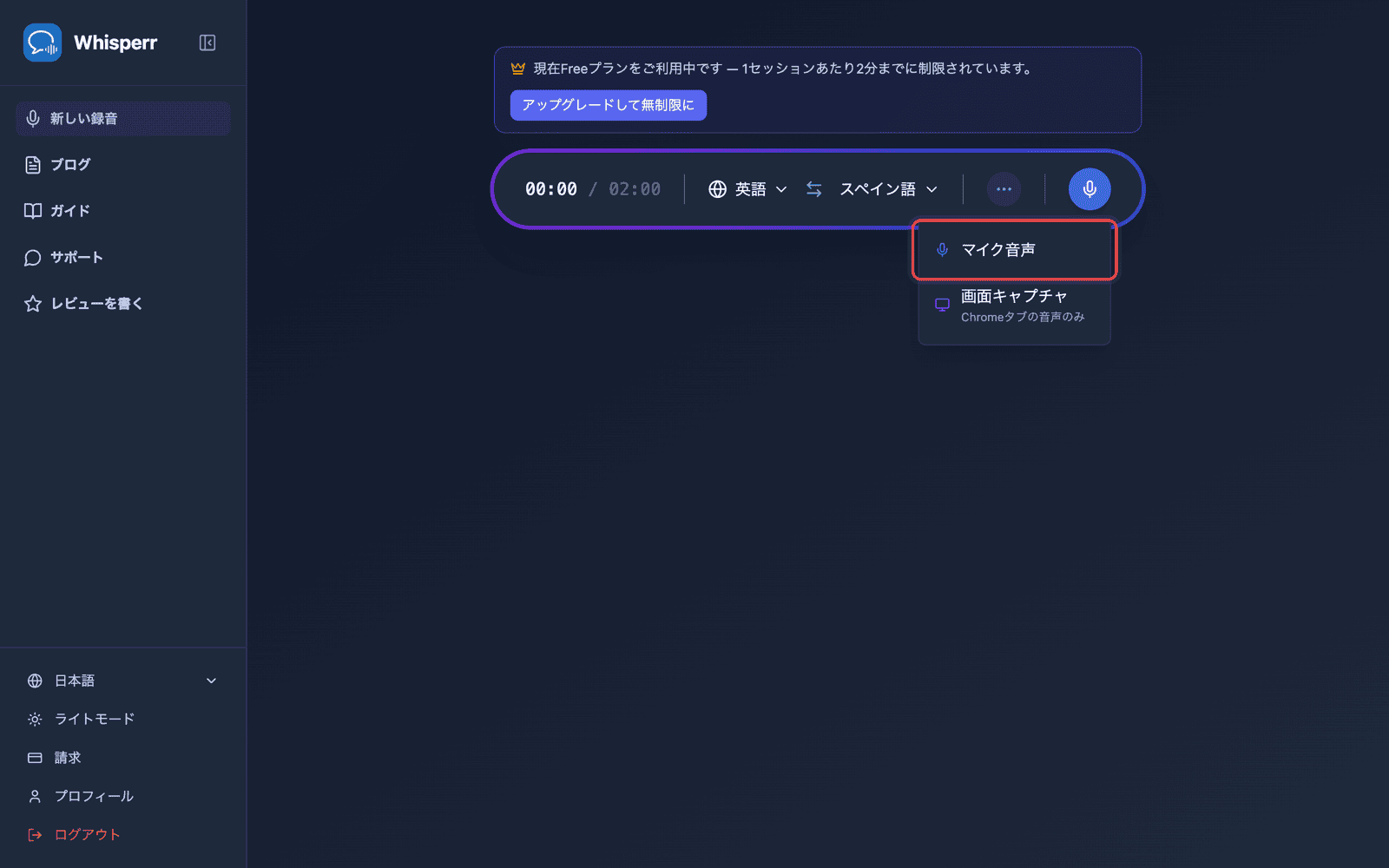This screenshot has height=868, width=1389.
Task: Open the 英語 source language dropdown
Action: (x=748, y=189)
